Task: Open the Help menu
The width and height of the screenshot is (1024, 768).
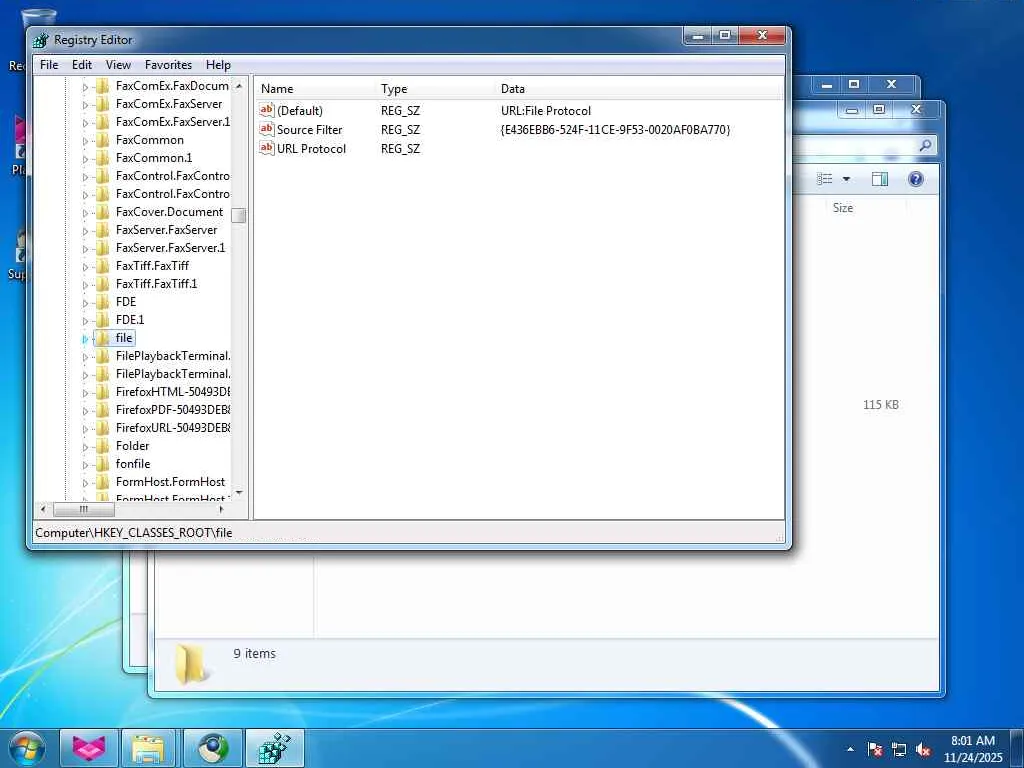Action: [218, 65]
